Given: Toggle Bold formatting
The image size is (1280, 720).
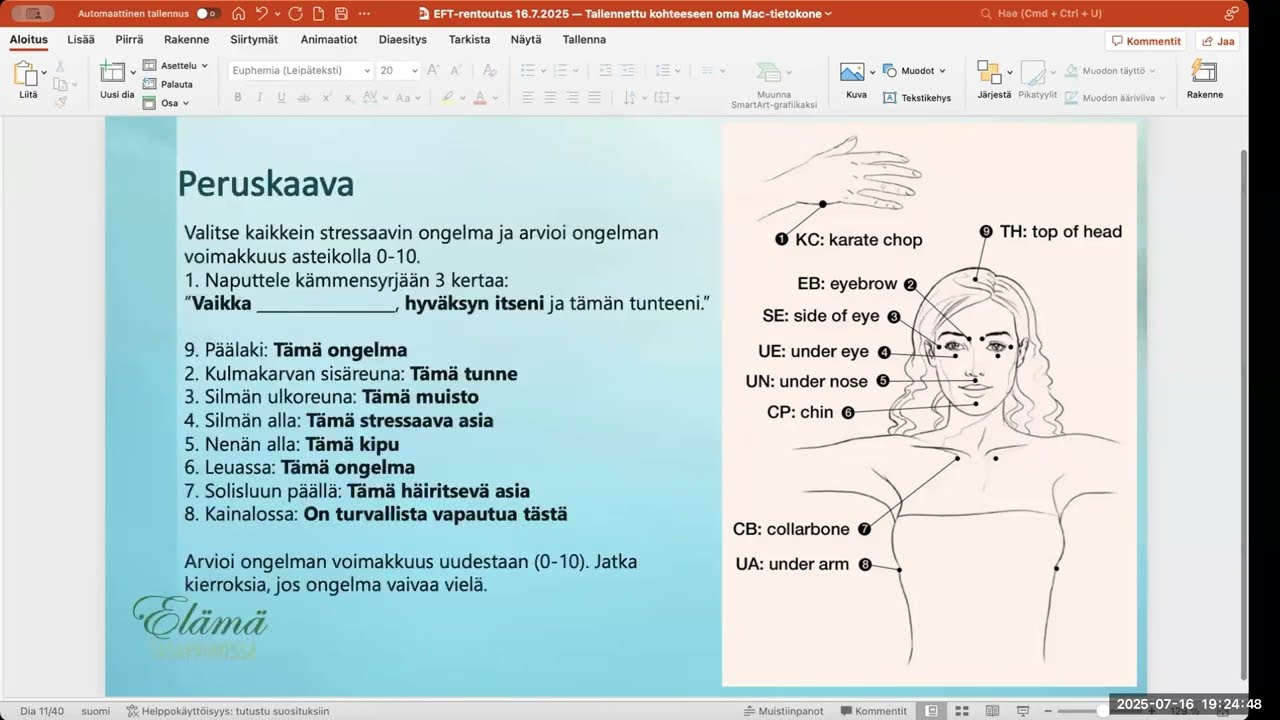Looking at the screenshot, I should [x=238, y=97].
